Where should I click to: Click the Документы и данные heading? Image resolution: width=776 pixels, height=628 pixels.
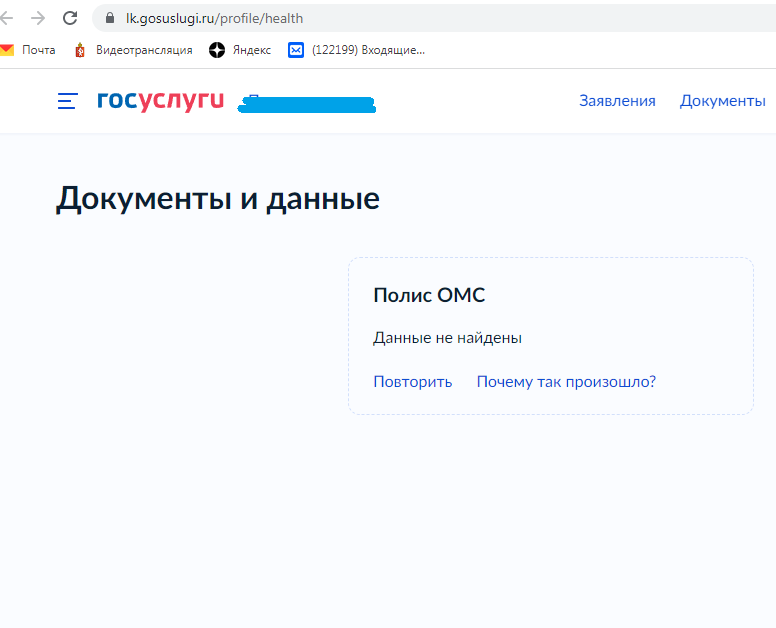[218, 199]
